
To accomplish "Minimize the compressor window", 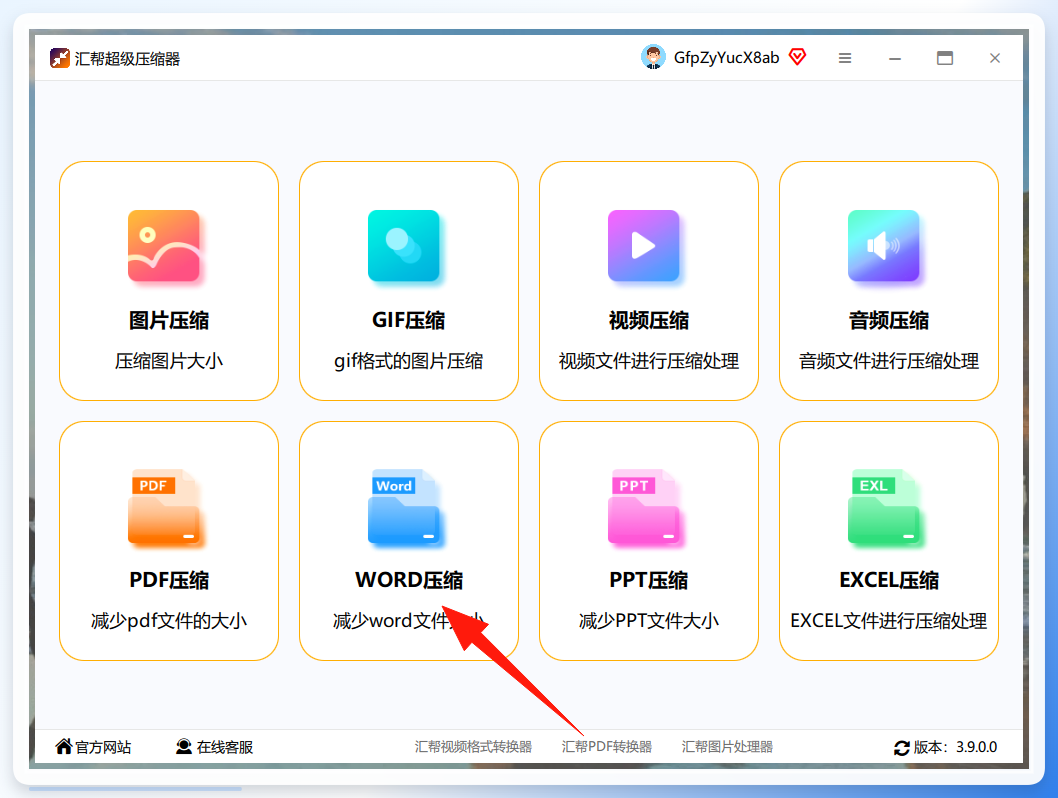I will tap(895, 59).
